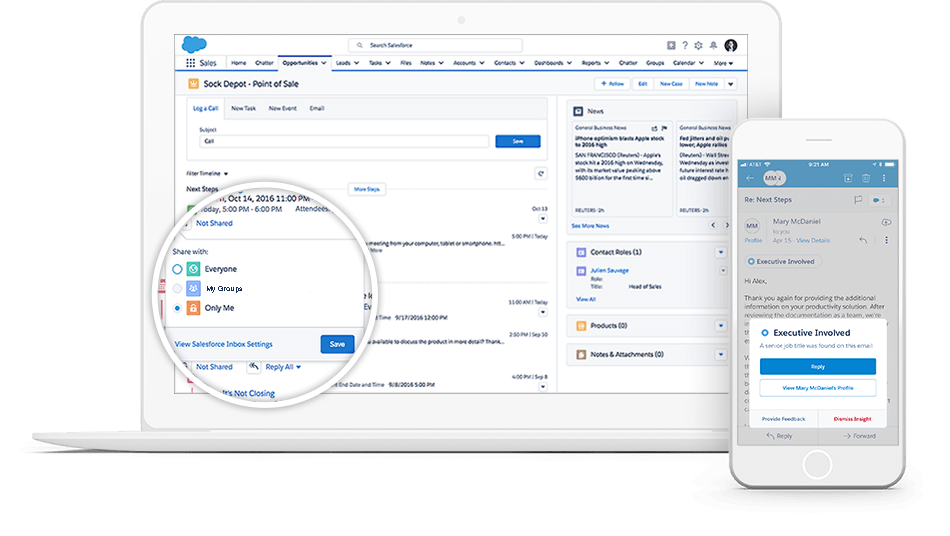Viewport: 950px width, 536px height.
Task: Tap Dismiss Insight on phone
Action: tap(852, 419)
